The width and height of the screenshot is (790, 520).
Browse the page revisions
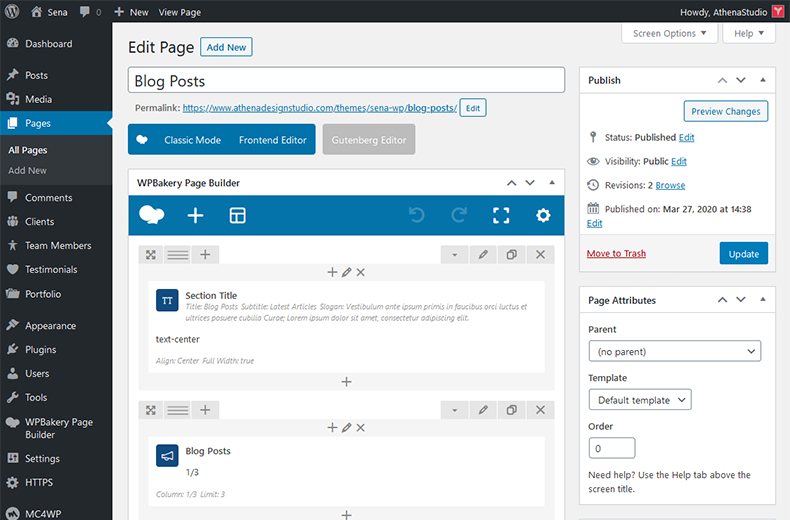click(x=670, y=185)
